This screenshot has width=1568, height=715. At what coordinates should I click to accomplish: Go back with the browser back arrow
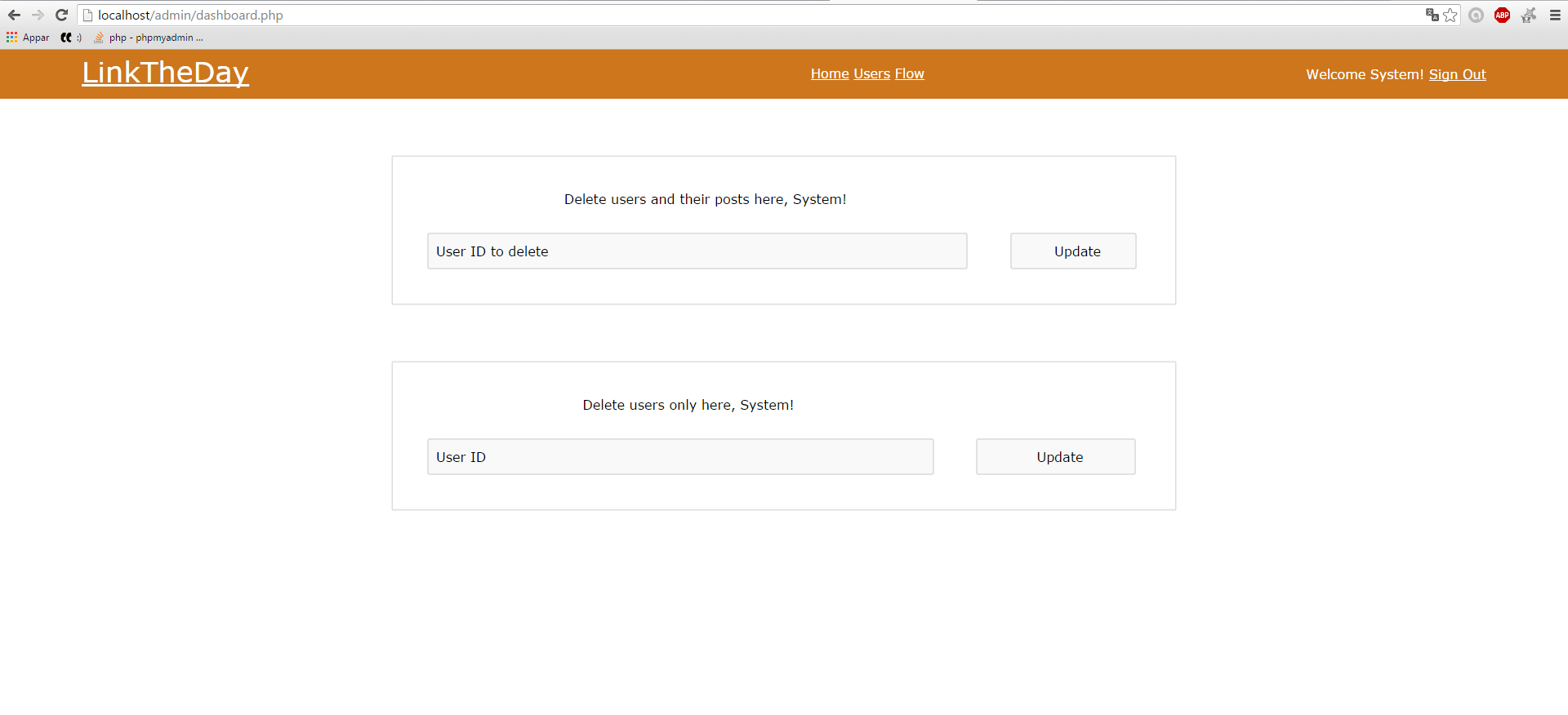pos(14,15)
